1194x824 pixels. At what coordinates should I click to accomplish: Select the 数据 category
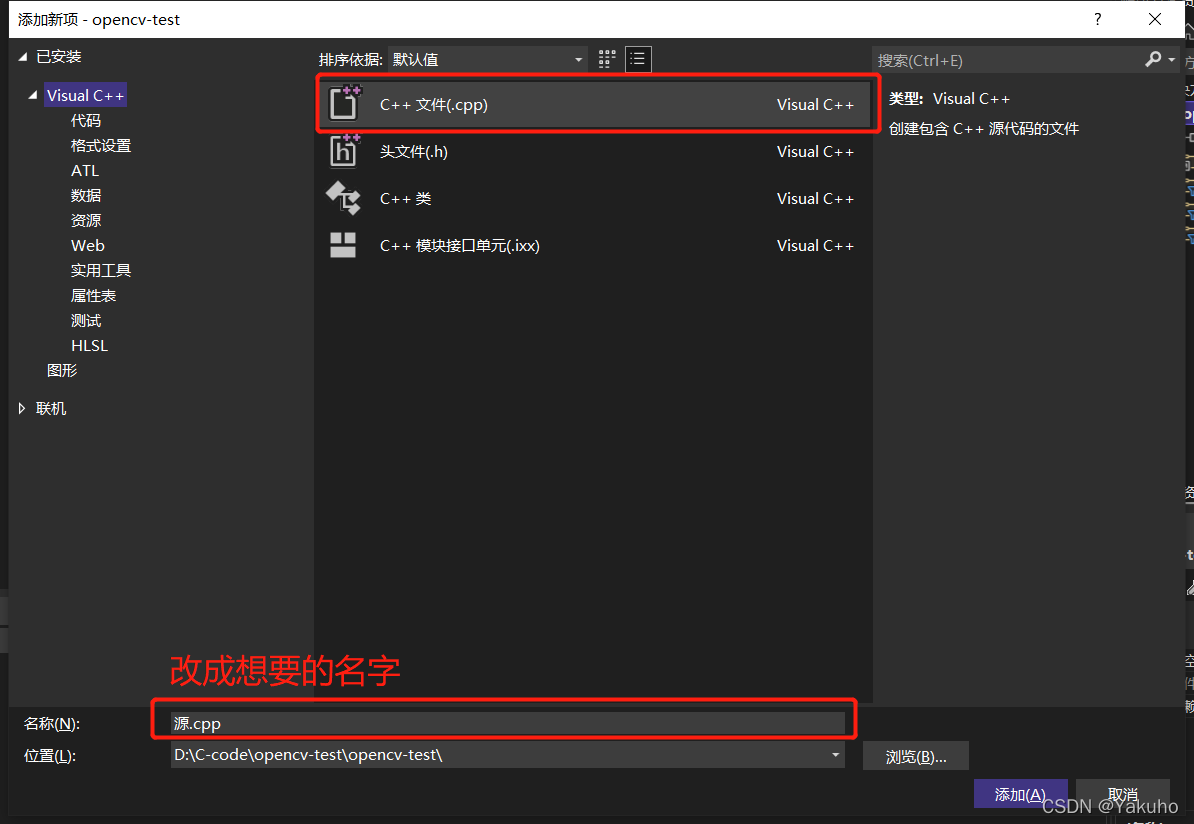click(x=86, y=196)
